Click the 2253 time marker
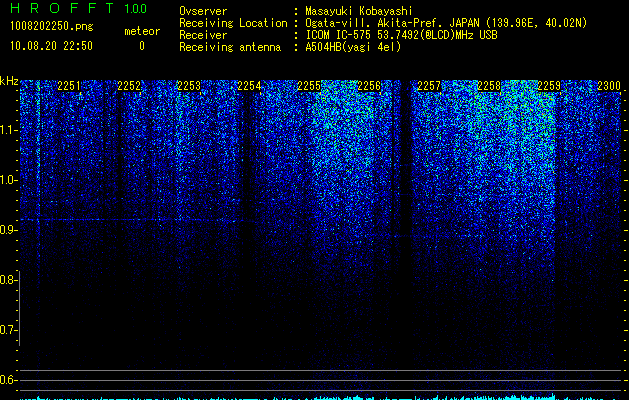The width and height of the screenshot is (629, 400). click(189, 86)
